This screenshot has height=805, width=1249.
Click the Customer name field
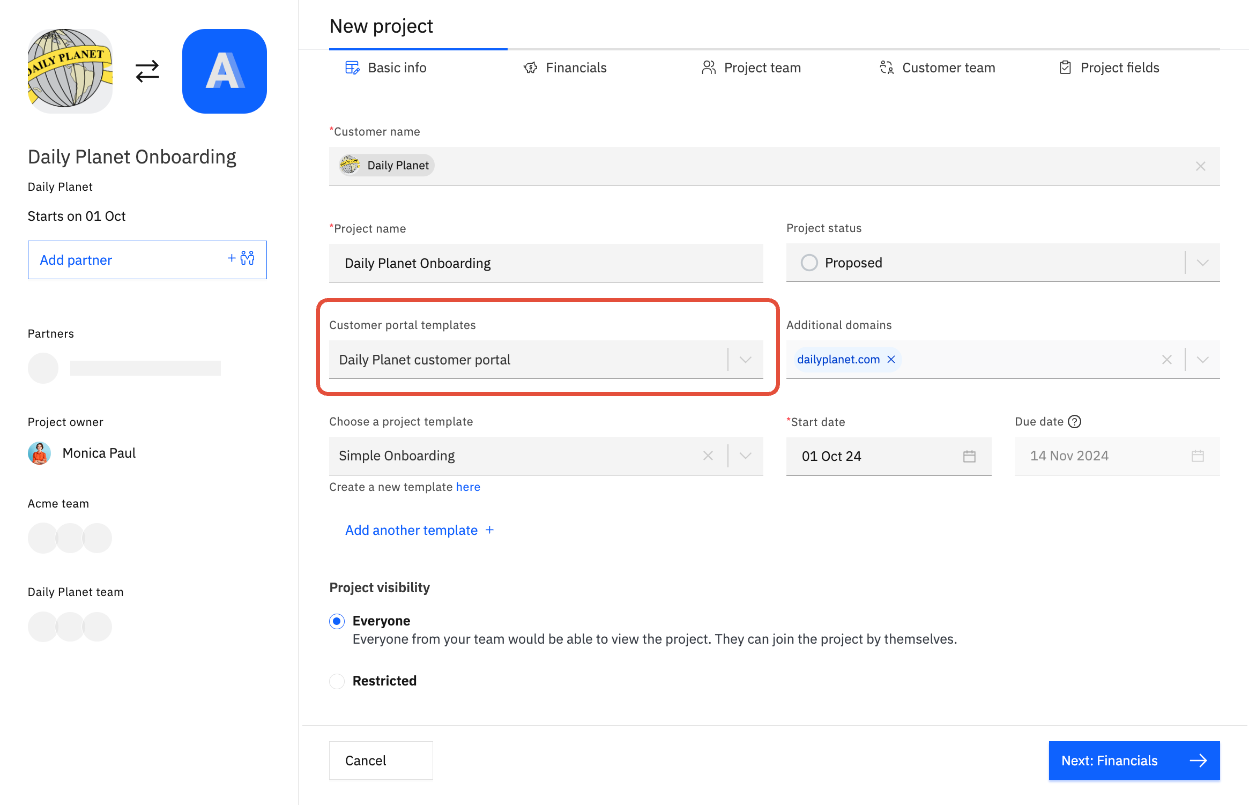pyautogui.click(x=774, y=166)
